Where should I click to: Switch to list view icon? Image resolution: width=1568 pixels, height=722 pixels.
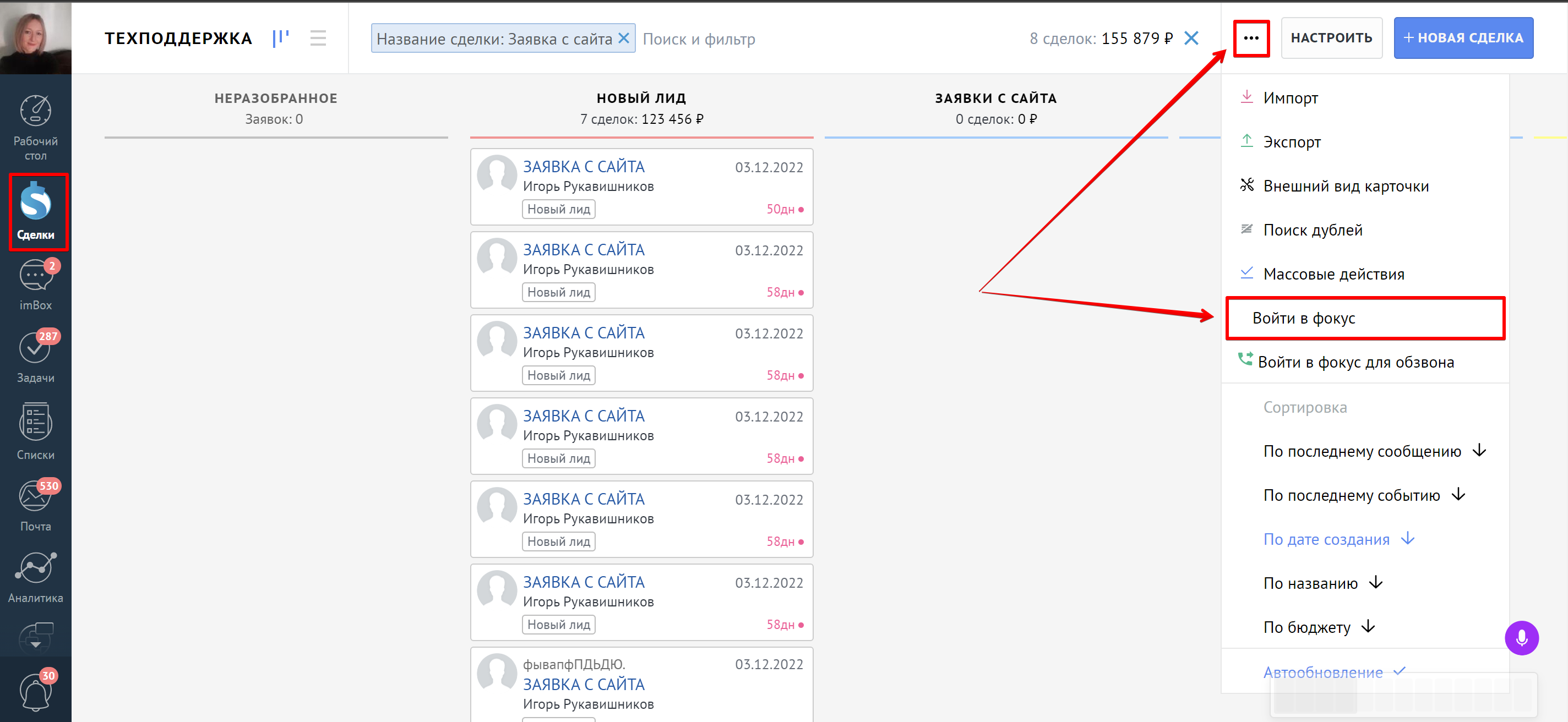click(x=318, y=39)
